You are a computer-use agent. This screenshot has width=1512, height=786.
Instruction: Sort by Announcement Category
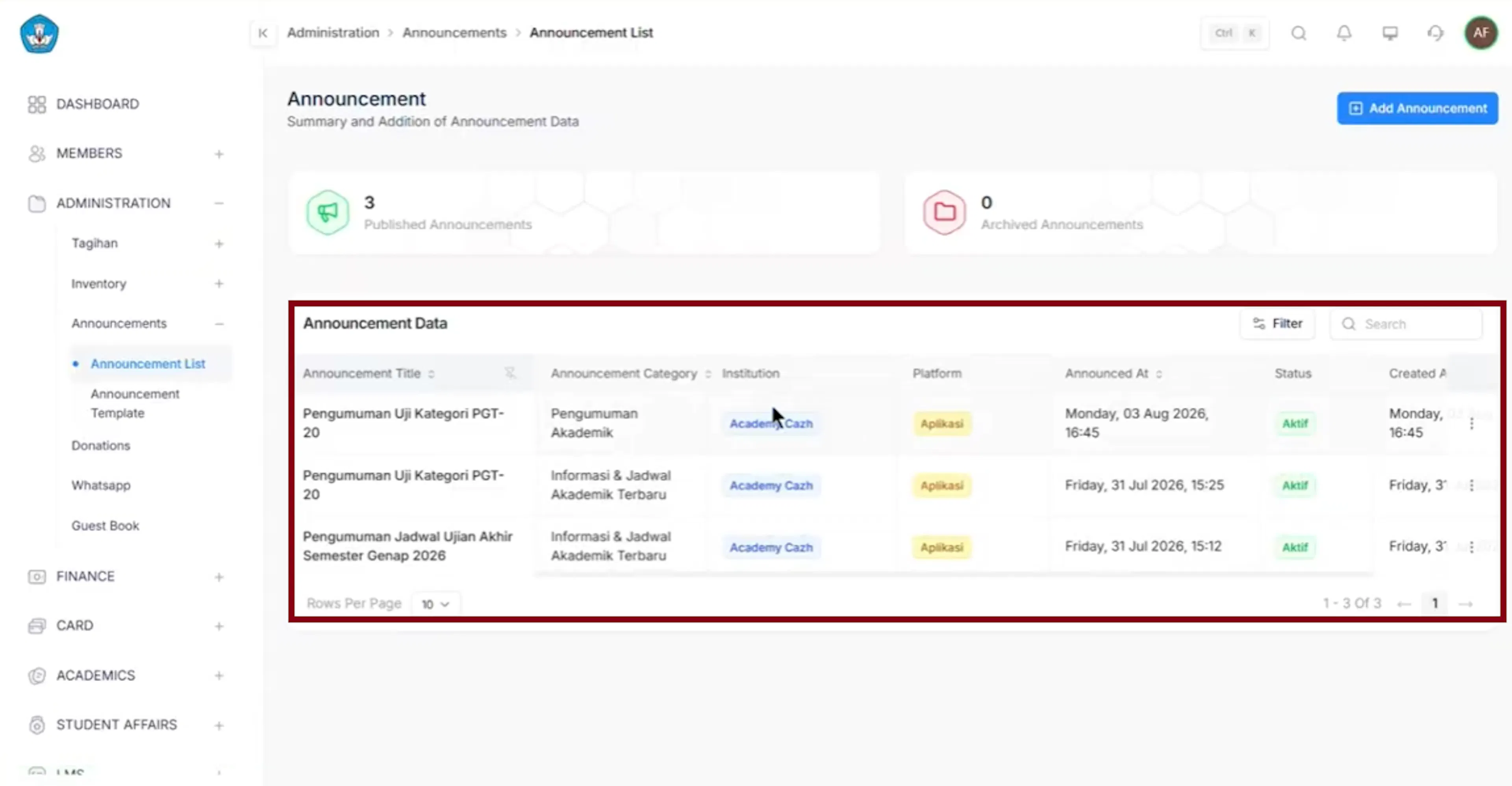[708, 374]
